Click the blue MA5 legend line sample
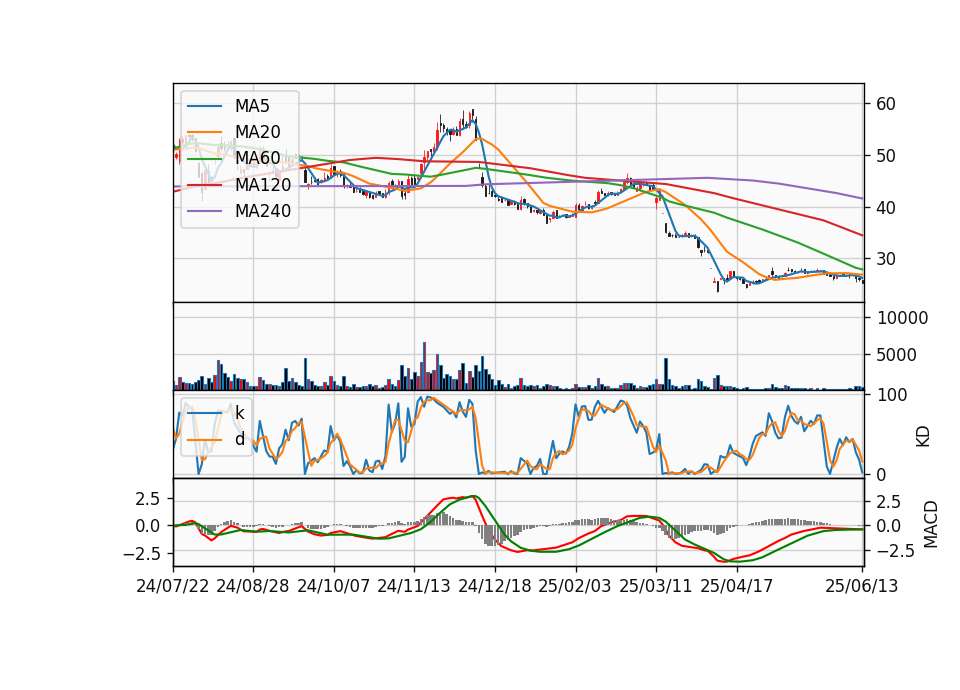Screen dimensions: 960x690 [204, 106]
